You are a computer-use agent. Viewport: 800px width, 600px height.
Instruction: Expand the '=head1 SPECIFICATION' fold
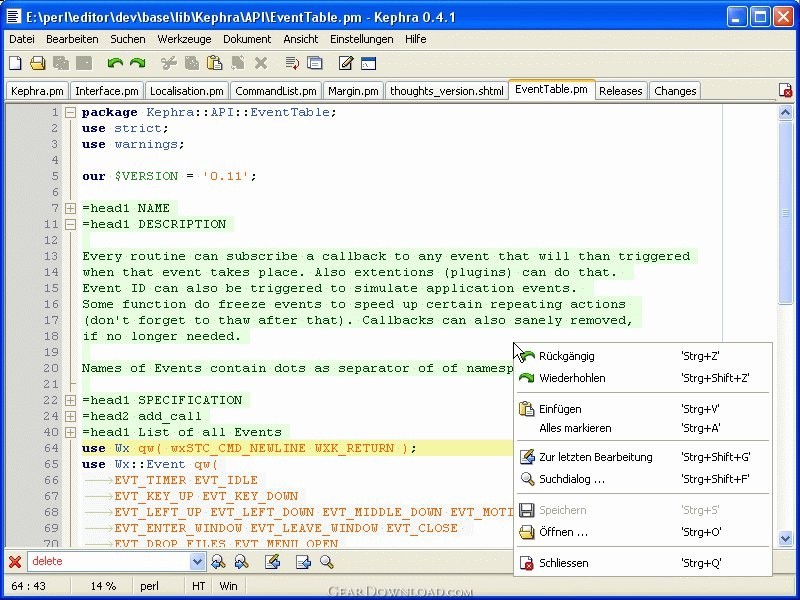coord(70,400)
